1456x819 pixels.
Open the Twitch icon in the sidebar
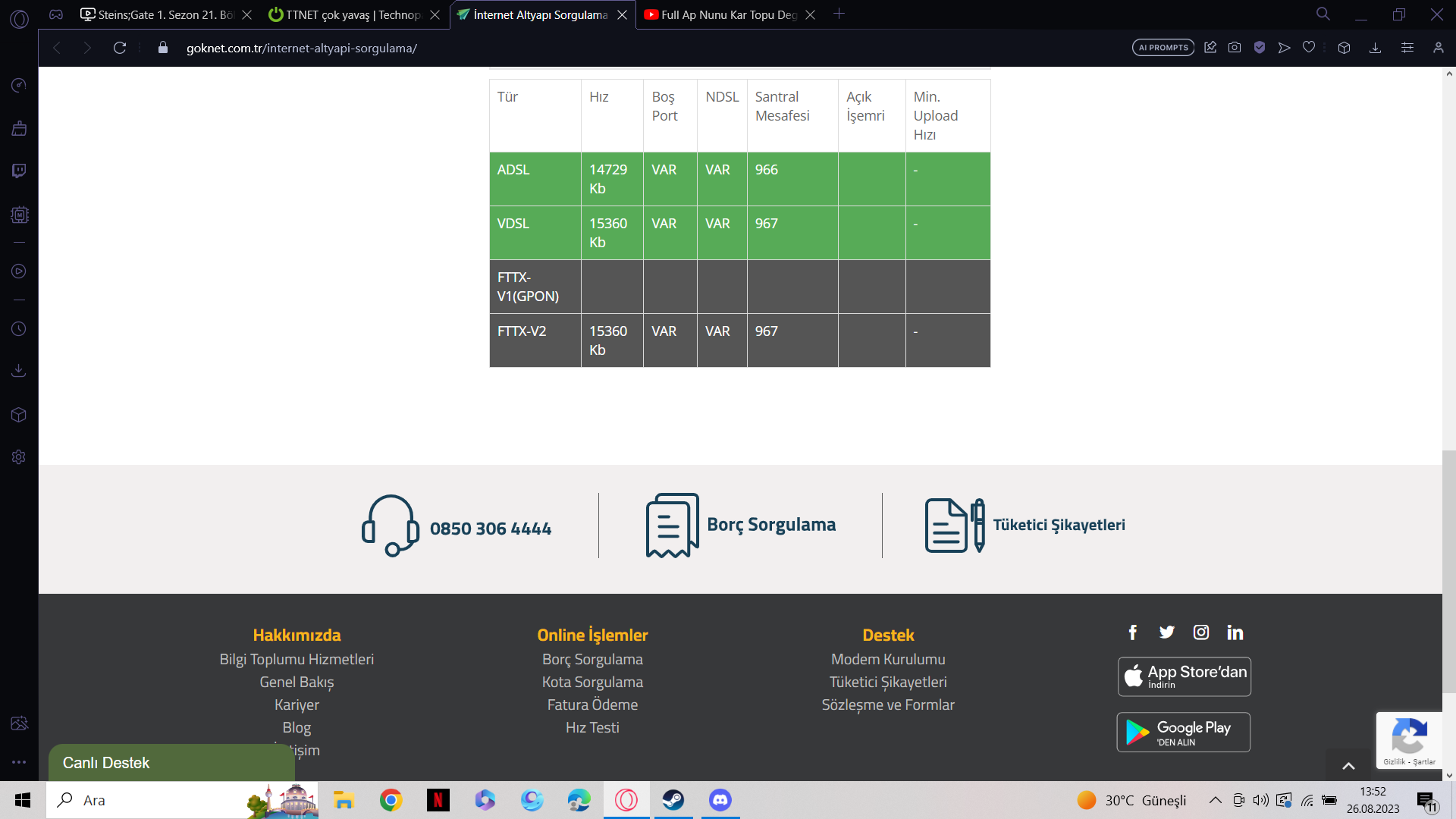coord(19,171)
